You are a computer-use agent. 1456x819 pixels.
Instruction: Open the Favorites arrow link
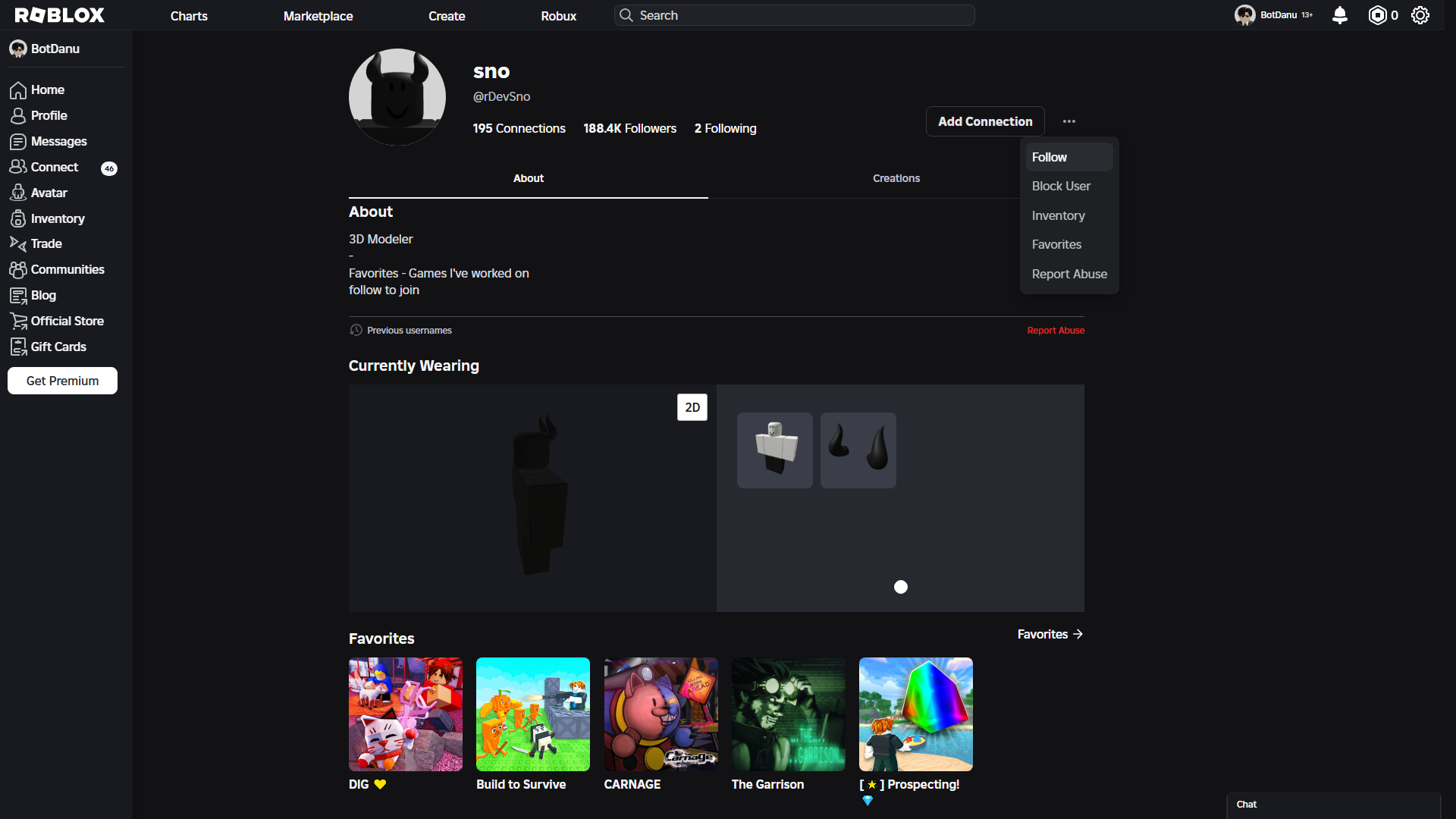(x=1050, y=634)
